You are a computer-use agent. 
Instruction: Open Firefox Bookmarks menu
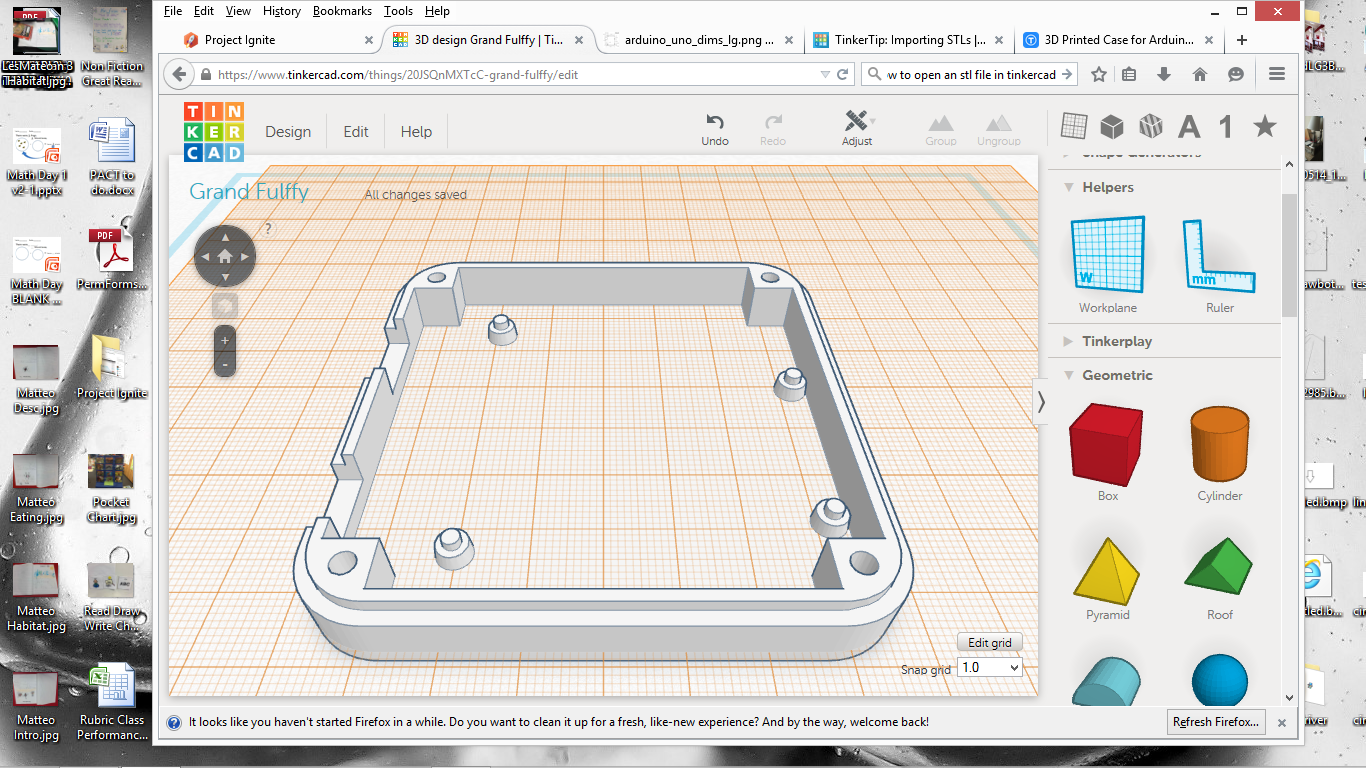(x=342, y=11)
